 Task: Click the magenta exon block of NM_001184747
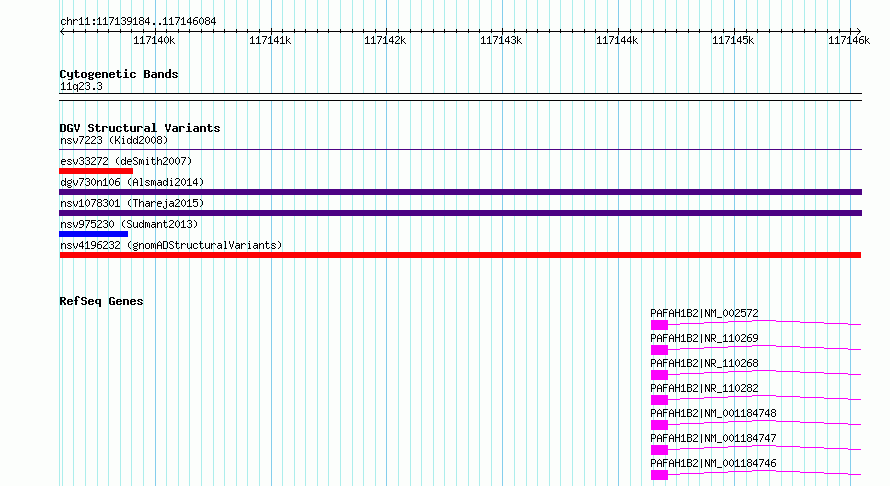pyautogui.click(x=659, y=450)
